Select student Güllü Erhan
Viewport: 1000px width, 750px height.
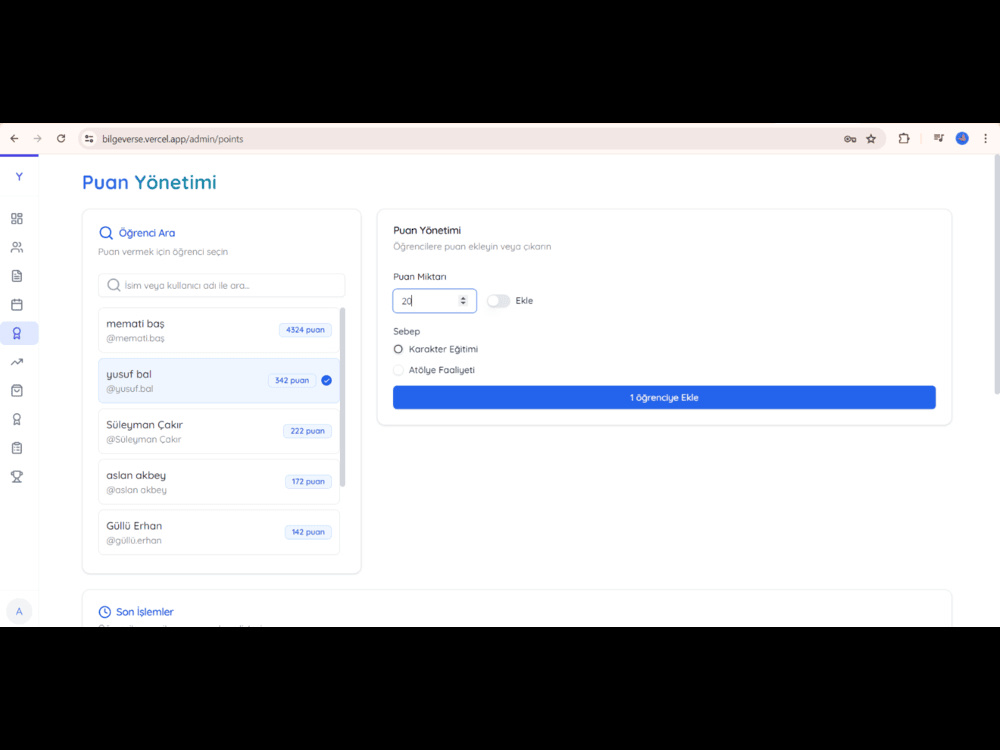219,532
